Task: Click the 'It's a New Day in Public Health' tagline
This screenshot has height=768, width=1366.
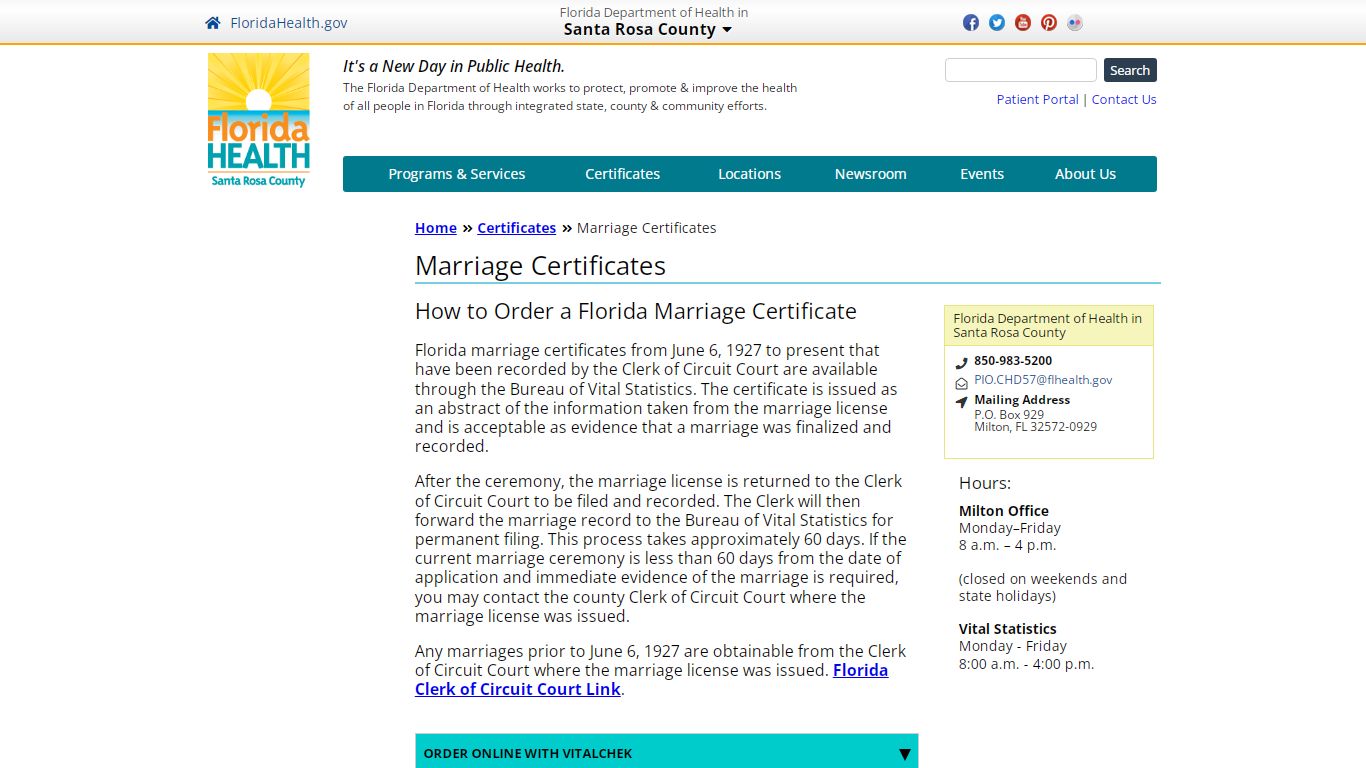Action: [x=454, y=66]
